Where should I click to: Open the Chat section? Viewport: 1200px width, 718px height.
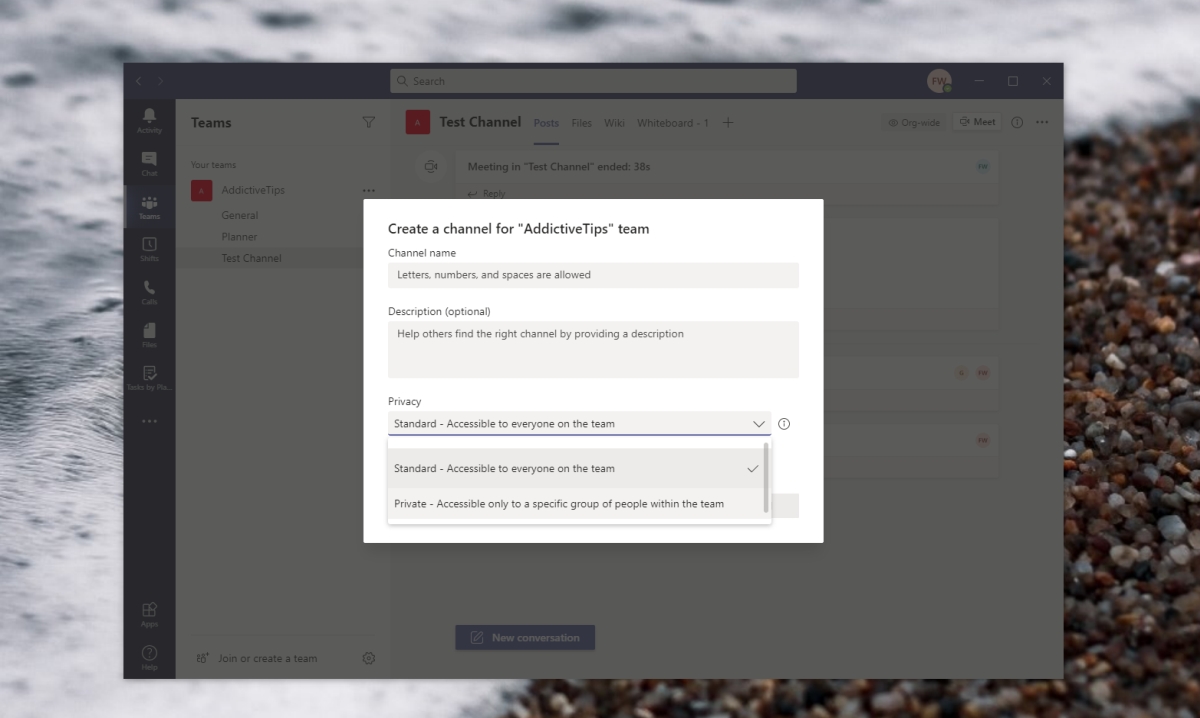tap(149, 163)
